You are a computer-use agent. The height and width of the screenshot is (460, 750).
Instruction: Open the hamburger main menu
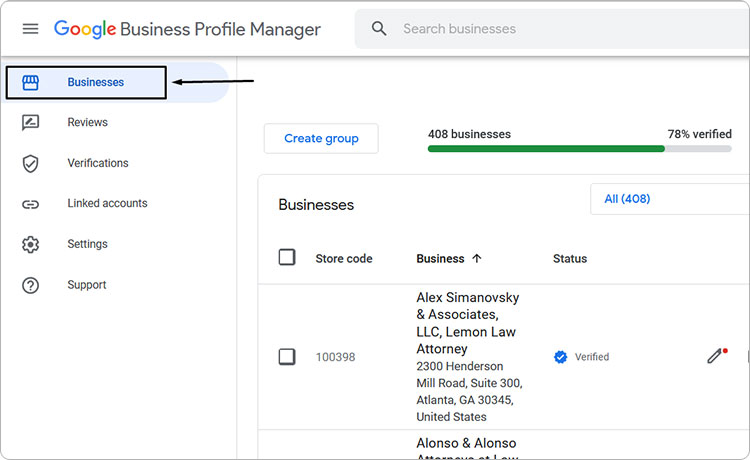[x=30, y=29]
